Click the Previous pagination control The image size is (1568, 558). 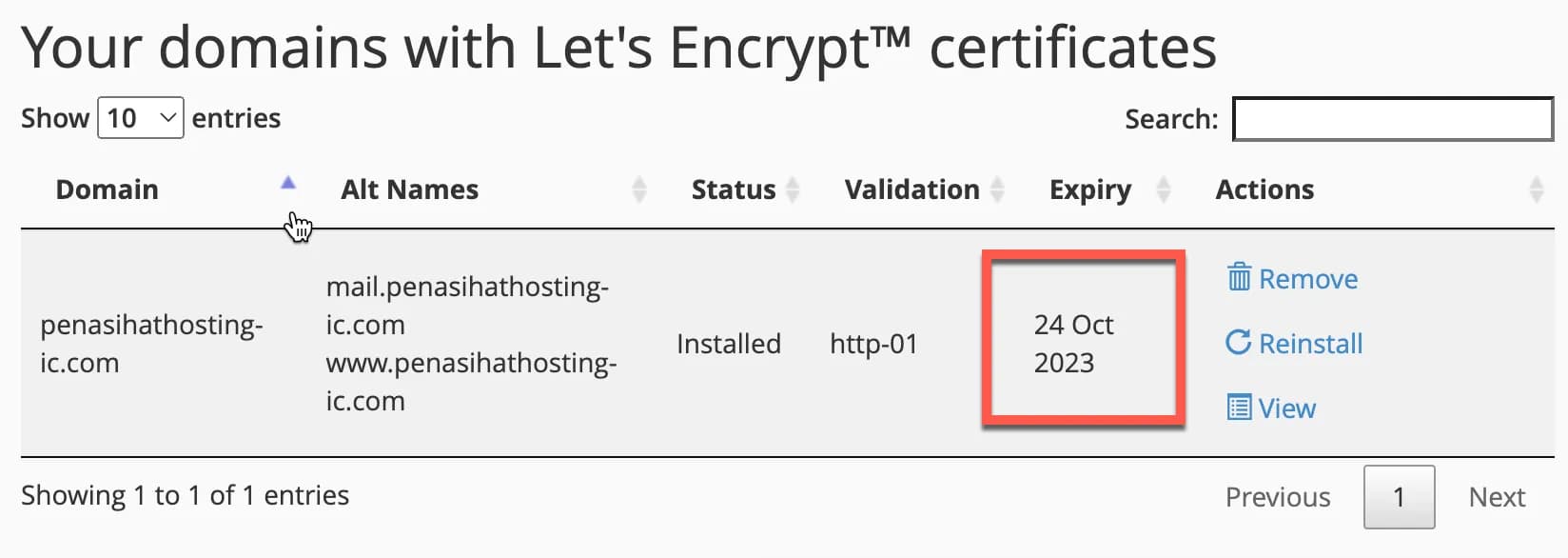(x=1277, y=496)
